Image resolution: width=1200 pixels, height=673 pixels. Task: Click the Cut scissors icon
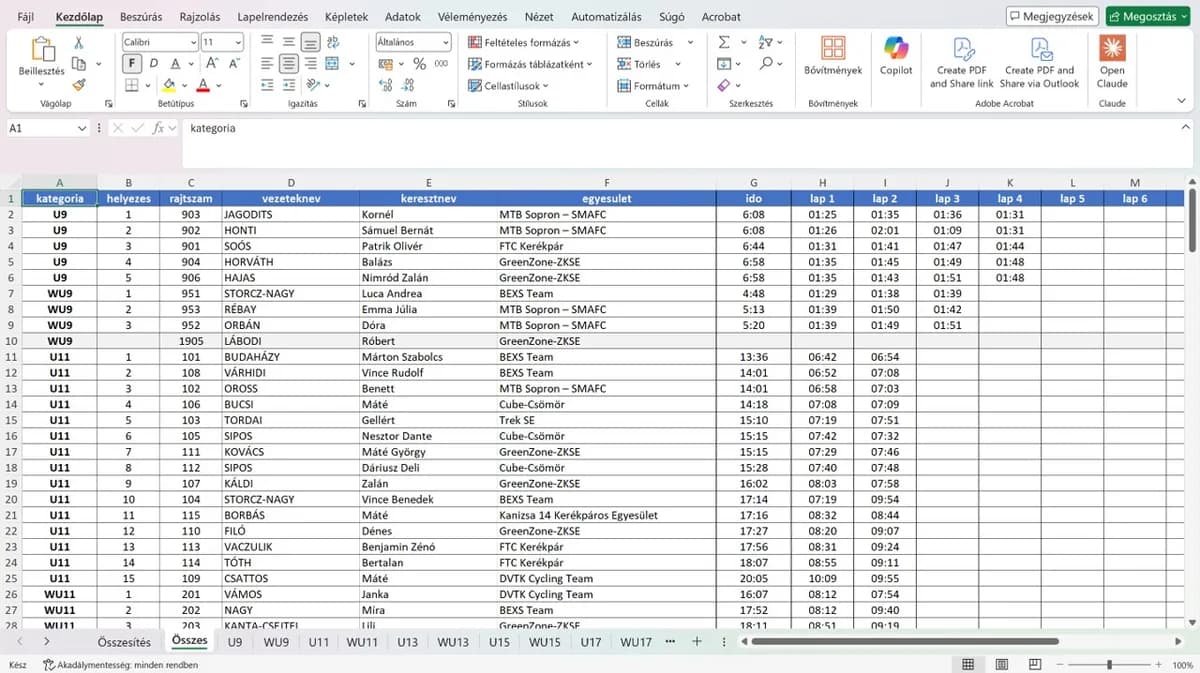[79, 43]
